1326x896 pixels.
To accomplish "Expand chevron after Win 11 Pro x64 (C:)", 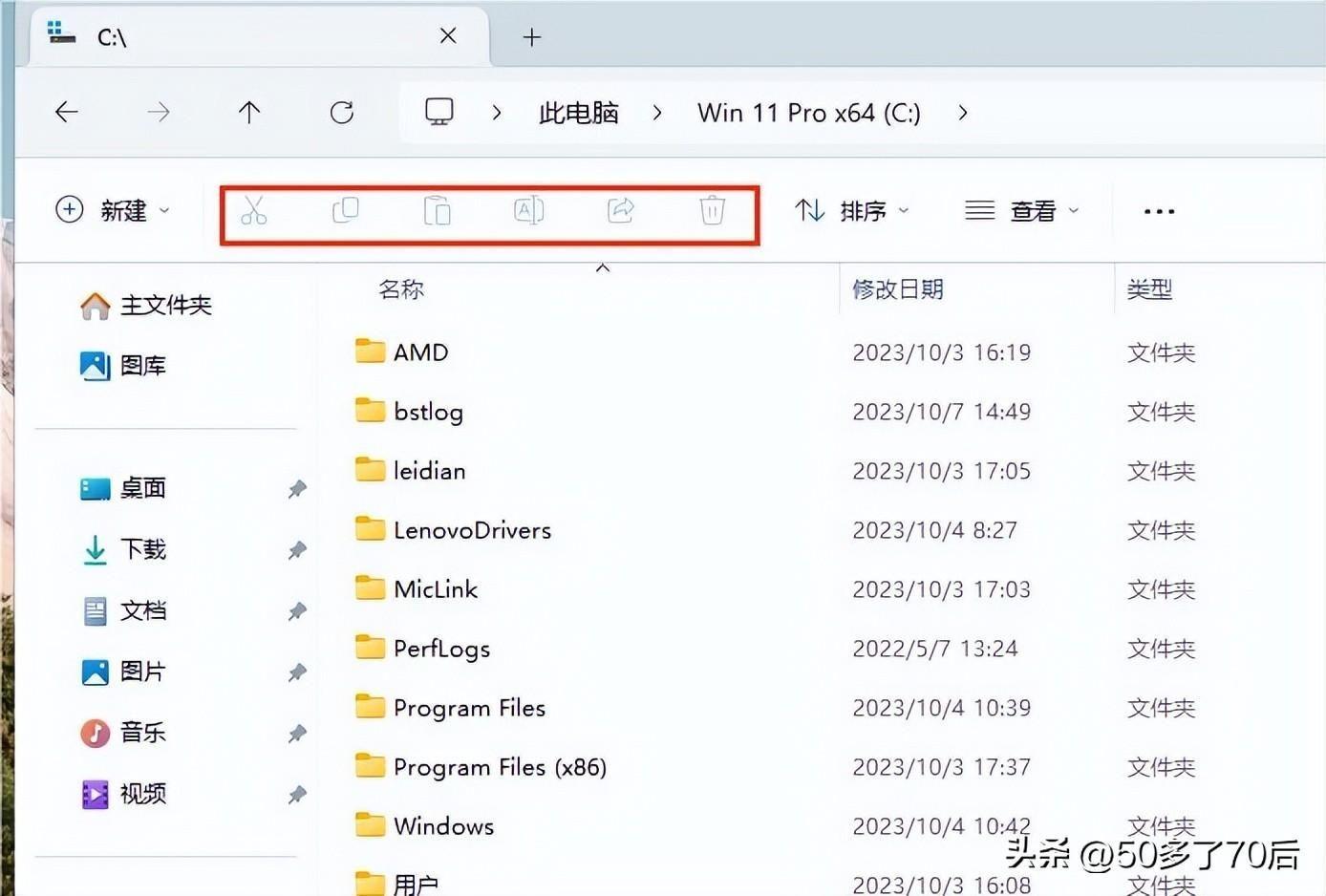I will pyautogui.click(x=963, y=113).
